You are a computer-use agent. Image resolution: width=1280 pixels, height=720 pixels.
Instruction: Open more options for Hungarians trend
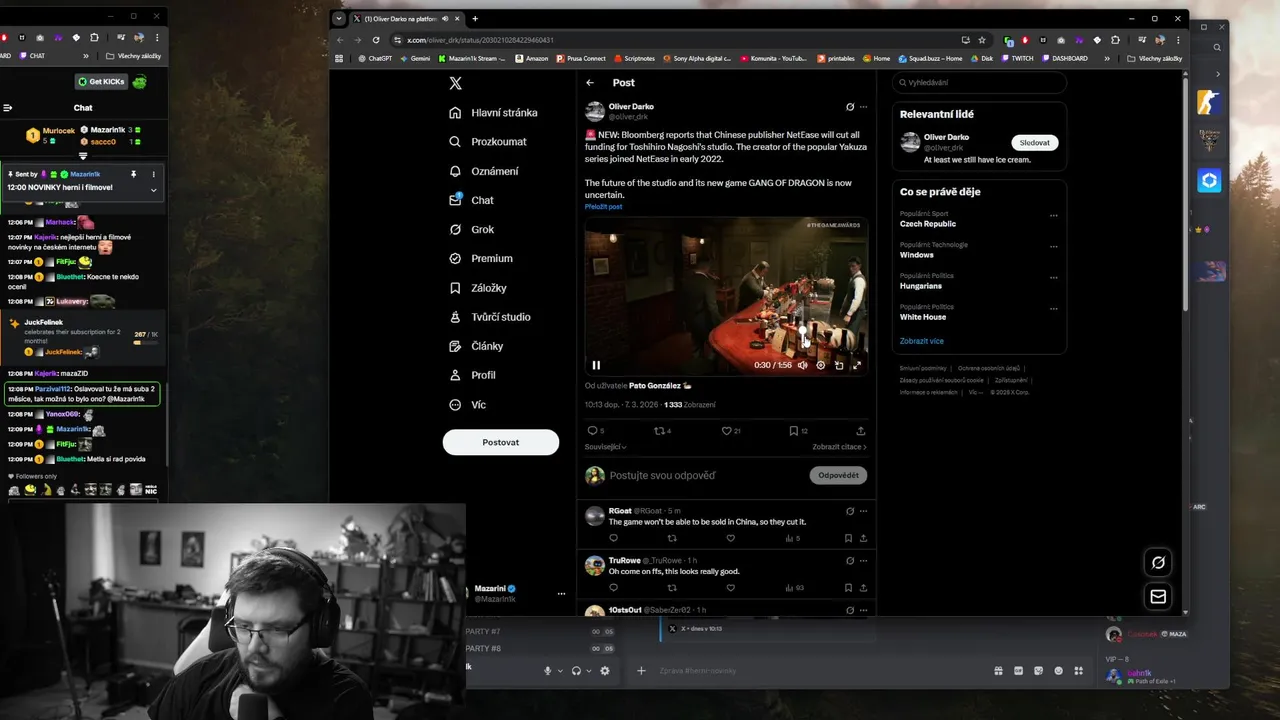(x=1053, y=278)
